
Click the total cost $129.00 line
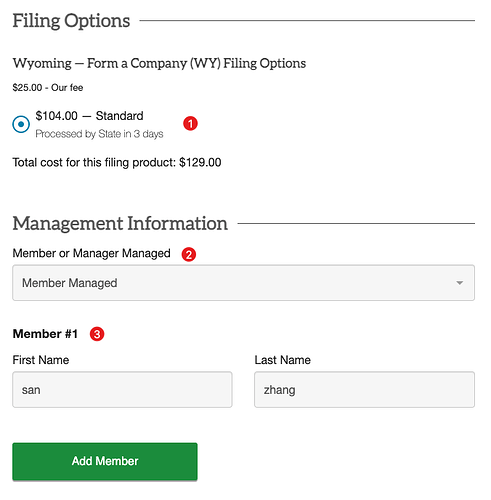point(117,163)
